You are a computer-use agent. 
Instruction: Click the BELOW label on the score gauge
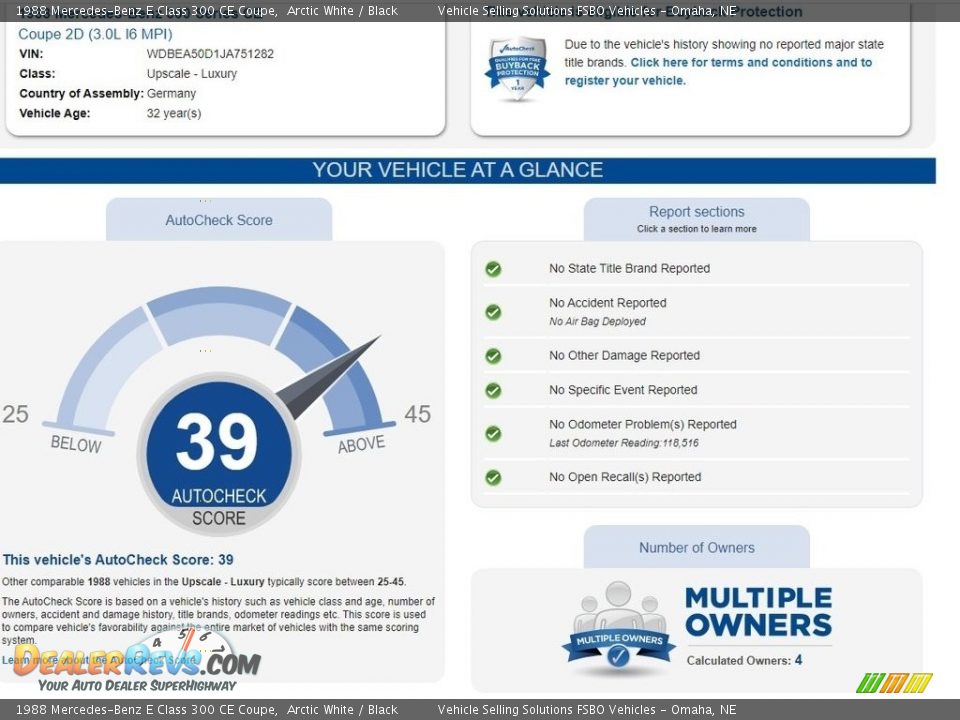[76, 444]
